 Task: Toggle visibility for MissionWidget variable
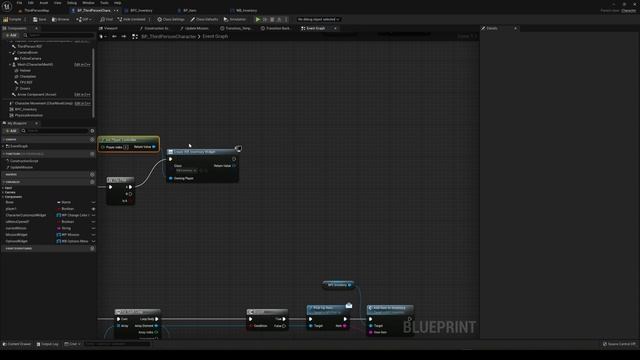pyautogui.click(x=93, y=235)
